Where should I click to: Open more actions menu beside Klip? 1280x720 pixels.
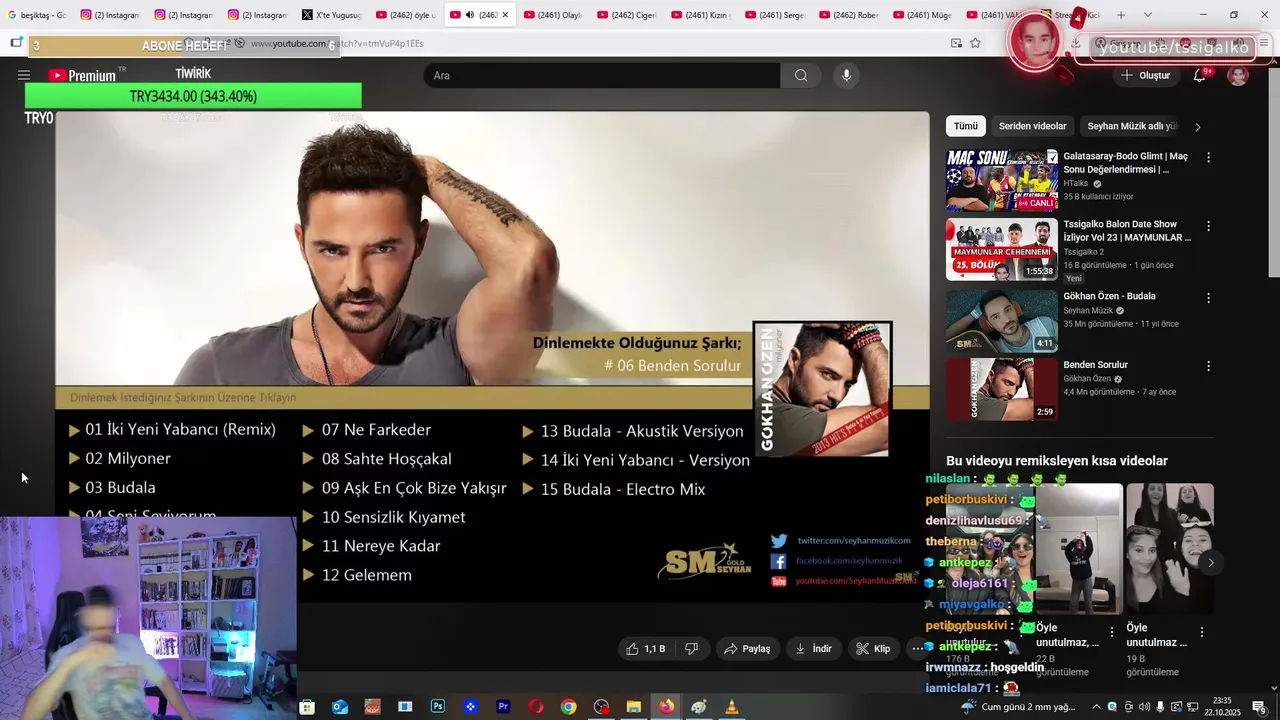[x=917, y=649]
